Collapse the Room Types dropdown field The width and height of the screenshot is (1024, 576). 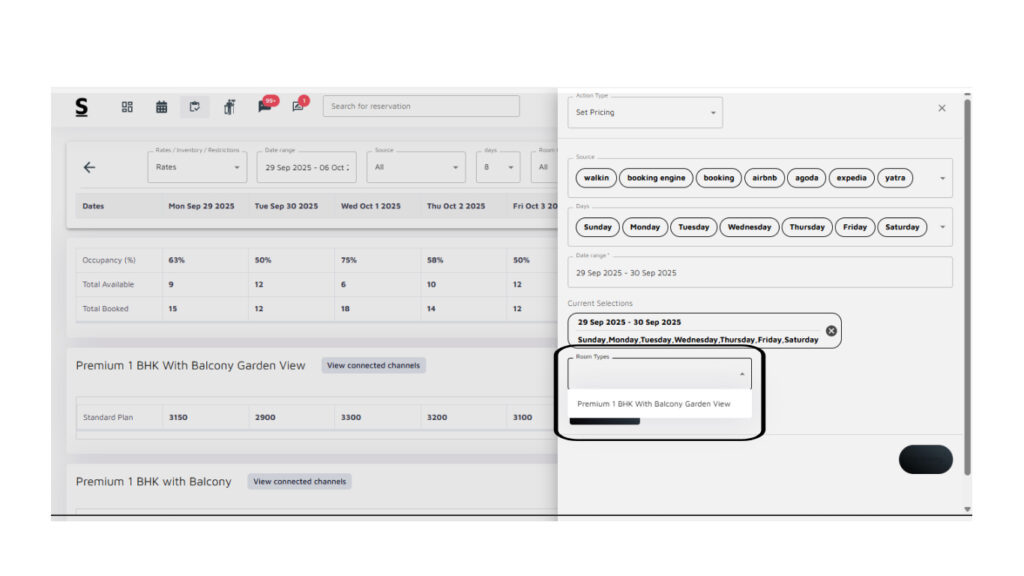coord(741,374)
